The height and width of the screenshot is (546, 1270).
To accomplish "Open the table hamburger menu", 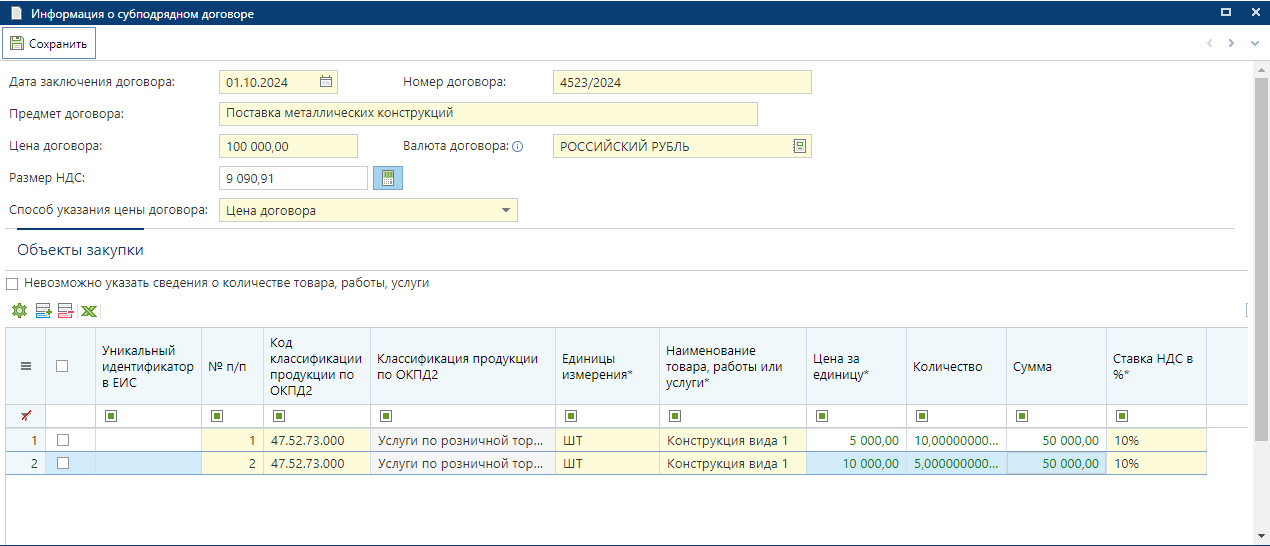I will point(26,366).
